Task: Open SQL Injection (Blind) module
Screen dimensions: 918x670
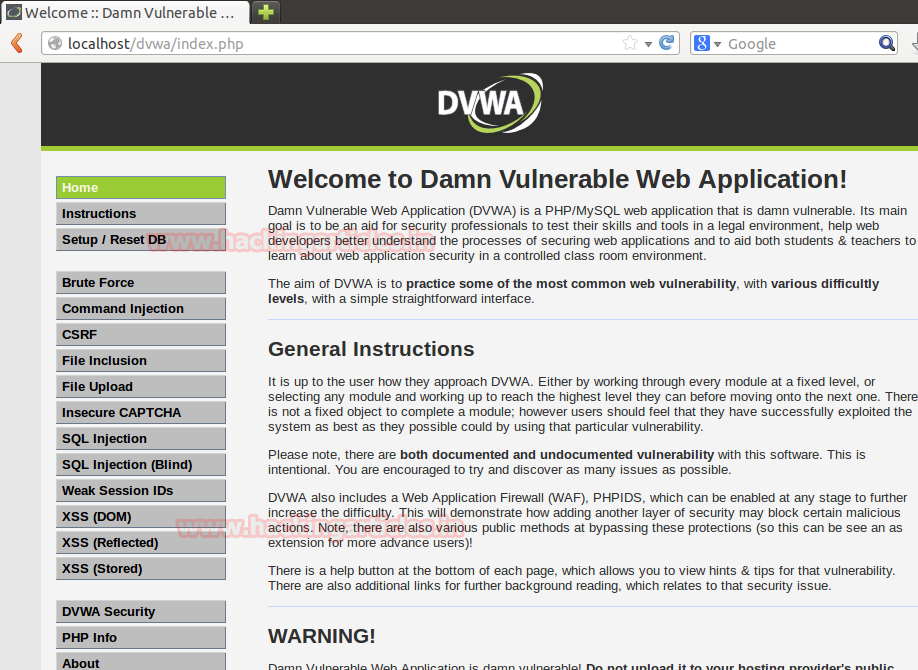Action: (x=141, y=464)
